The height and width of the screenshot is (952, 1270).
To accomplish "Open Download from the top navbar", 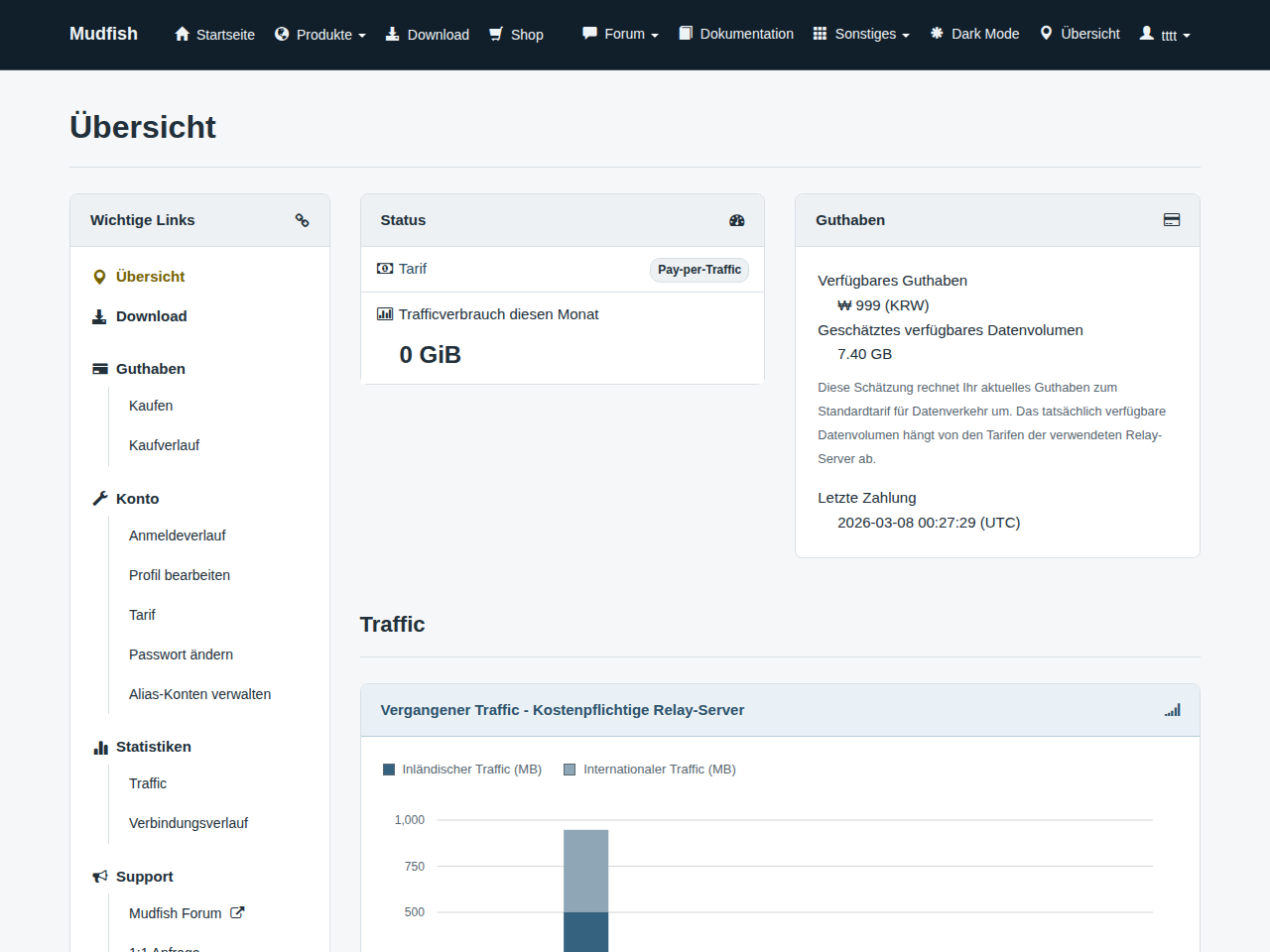I will 428,34.
